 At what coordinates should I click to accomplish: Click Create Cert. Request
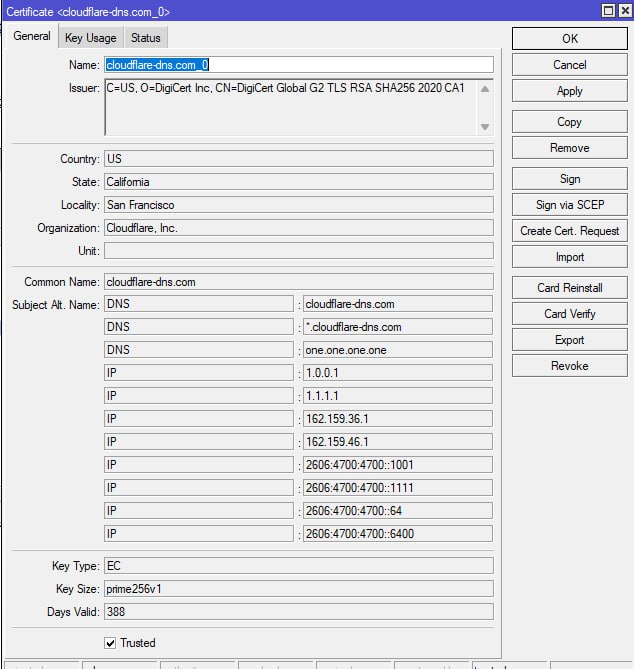570,231
